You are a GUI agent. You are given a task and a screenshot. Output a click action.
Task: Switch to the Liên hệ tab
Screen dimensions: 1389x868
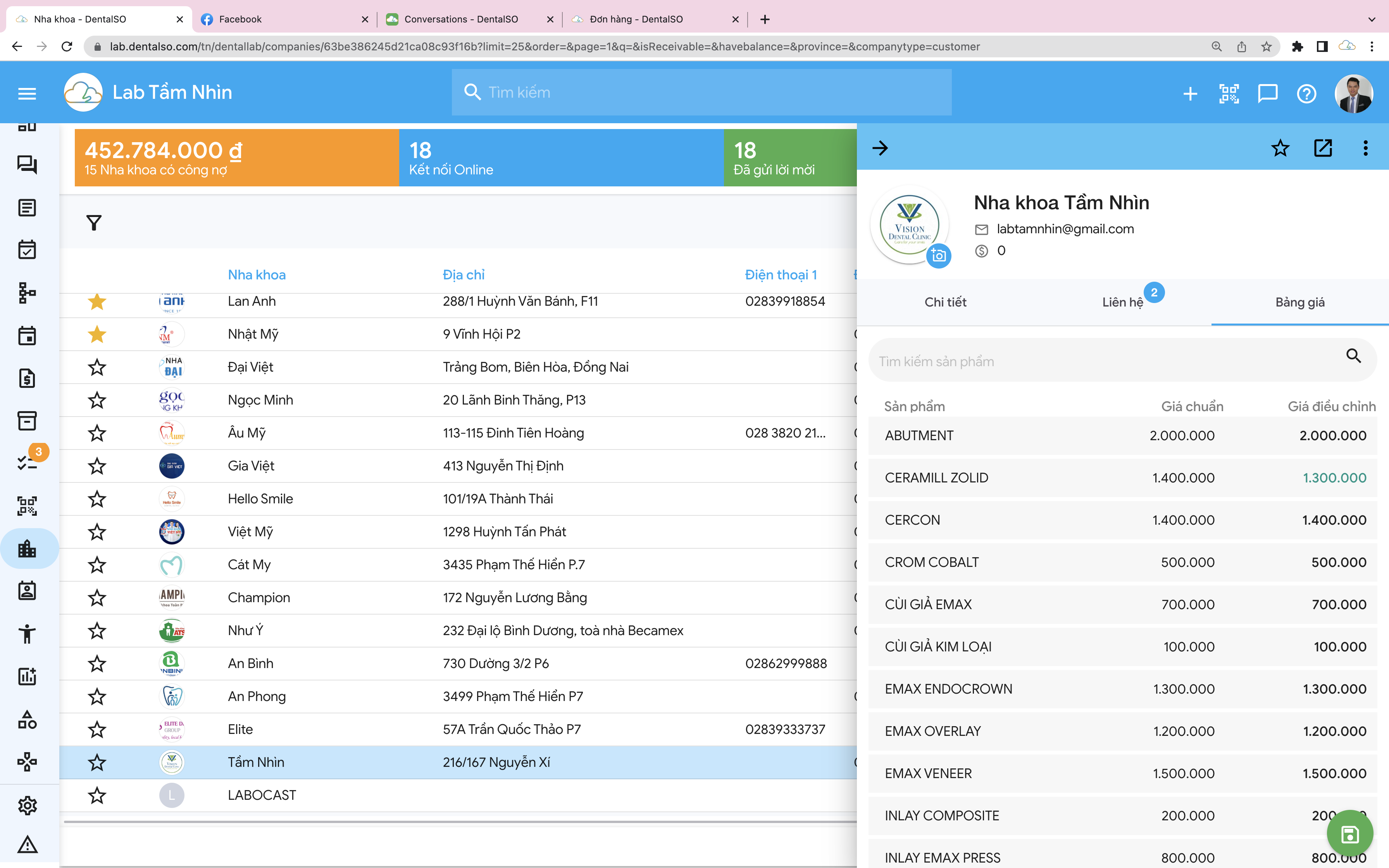pyautogui.click(x=1123, y=302)
